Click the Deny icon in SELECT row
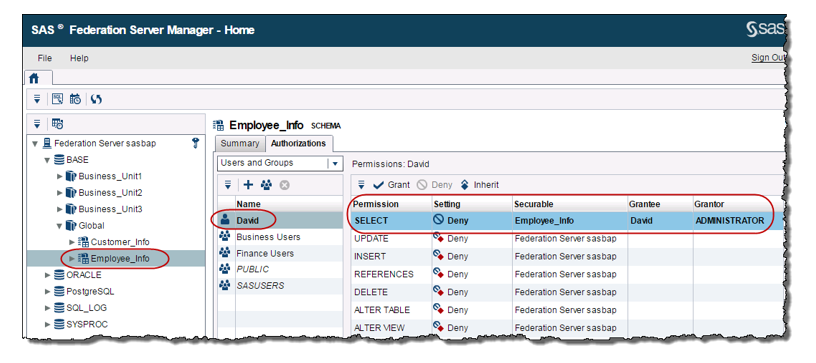 pyautogui.click(x=438, y=220)
